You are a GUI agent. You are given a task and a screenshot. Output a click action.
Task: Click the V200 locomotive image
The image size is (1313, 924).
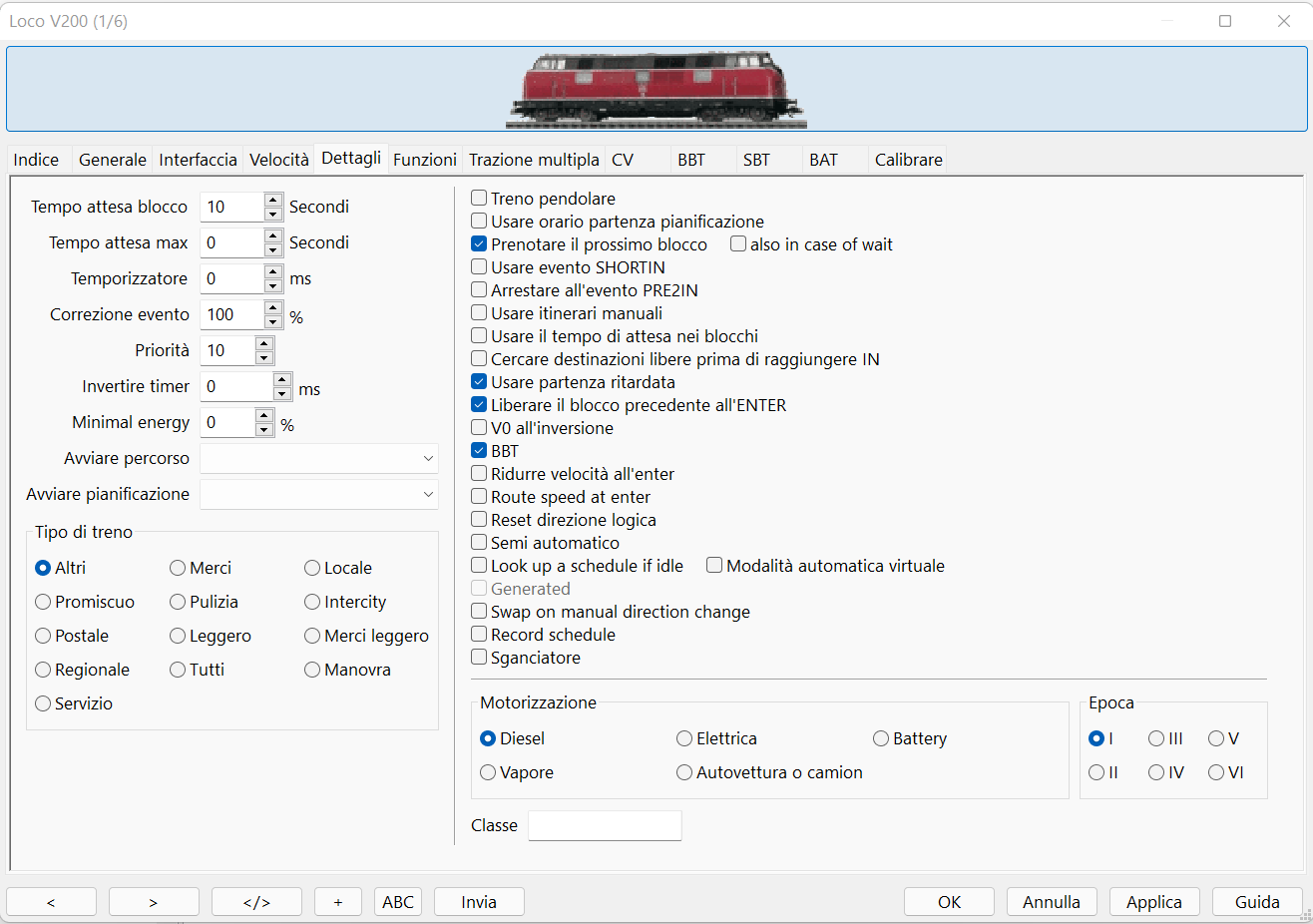click(x=656, y=90)
